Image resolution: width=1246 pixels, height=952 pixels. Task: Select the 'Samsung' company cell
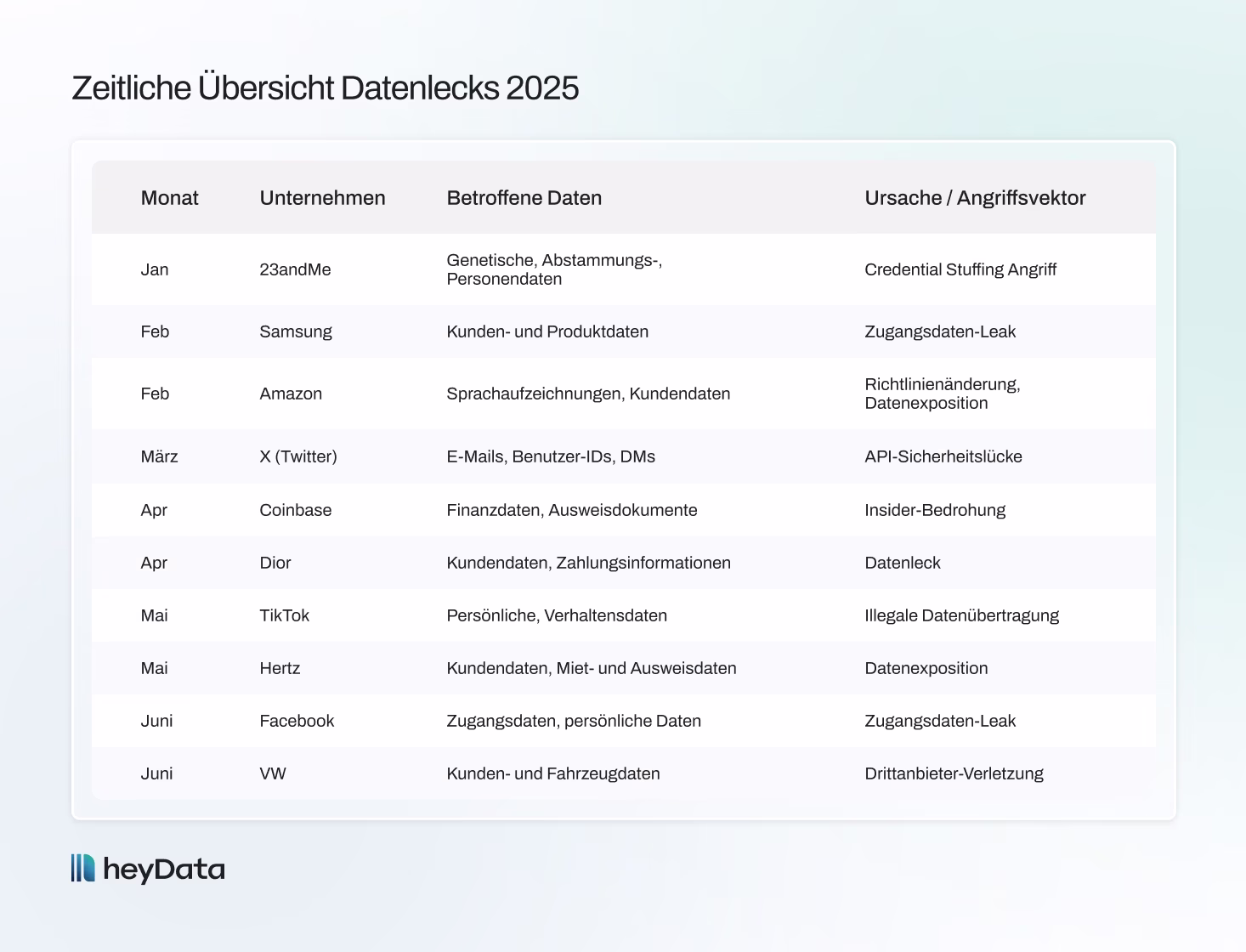tap(296, 331)
